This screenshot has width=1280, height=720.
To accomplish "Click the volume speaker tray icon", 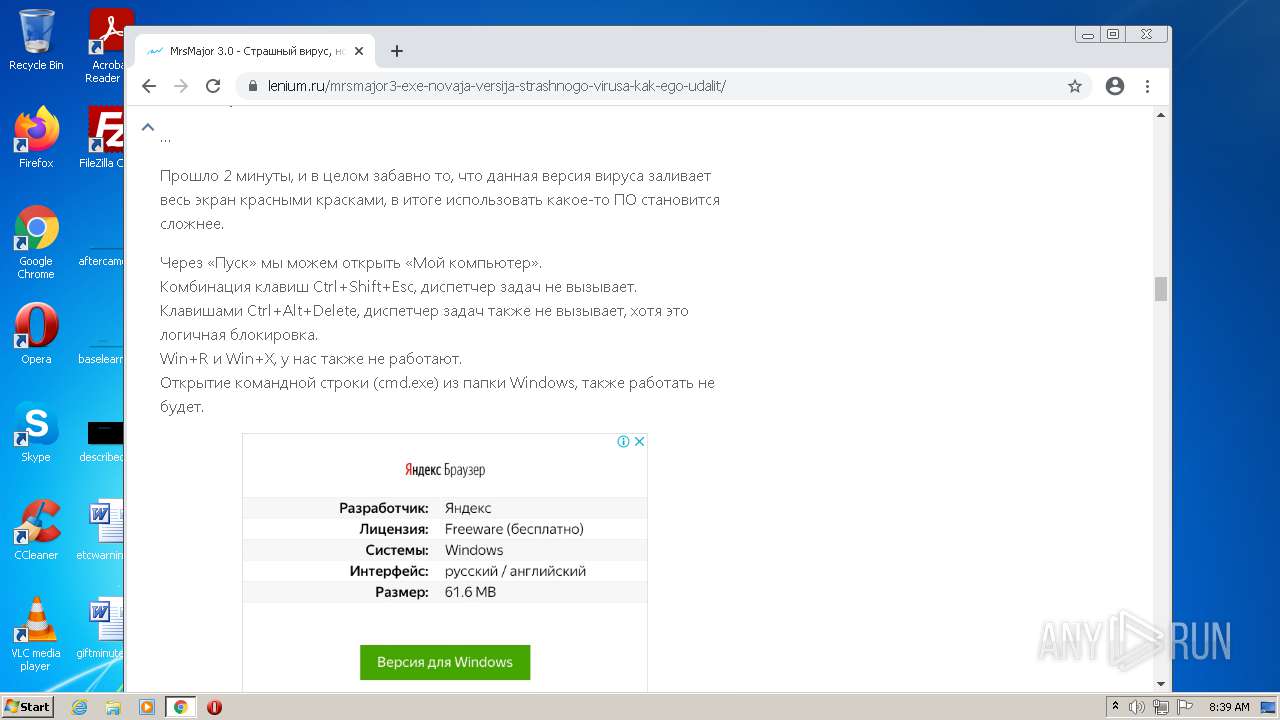I will (1137, 707).
